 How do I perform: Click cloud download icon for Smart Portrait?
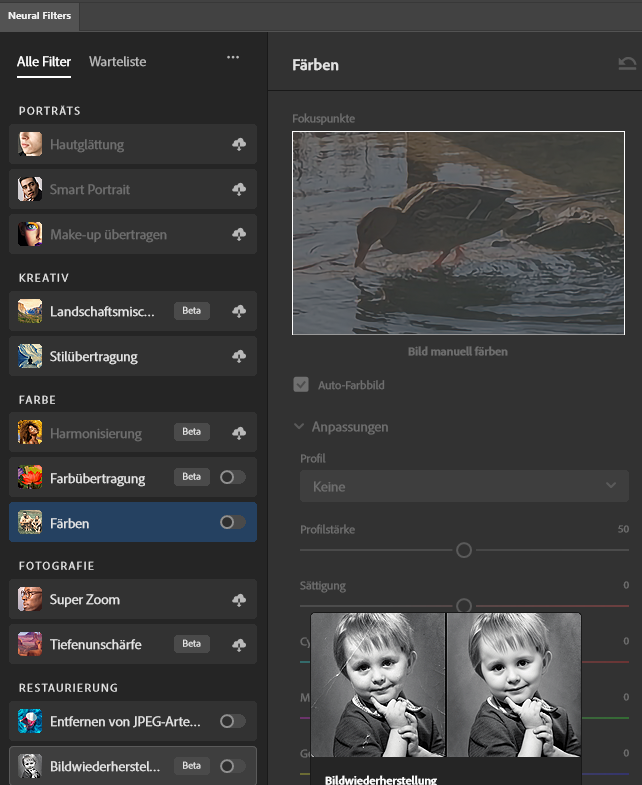(x=238, y=190)
